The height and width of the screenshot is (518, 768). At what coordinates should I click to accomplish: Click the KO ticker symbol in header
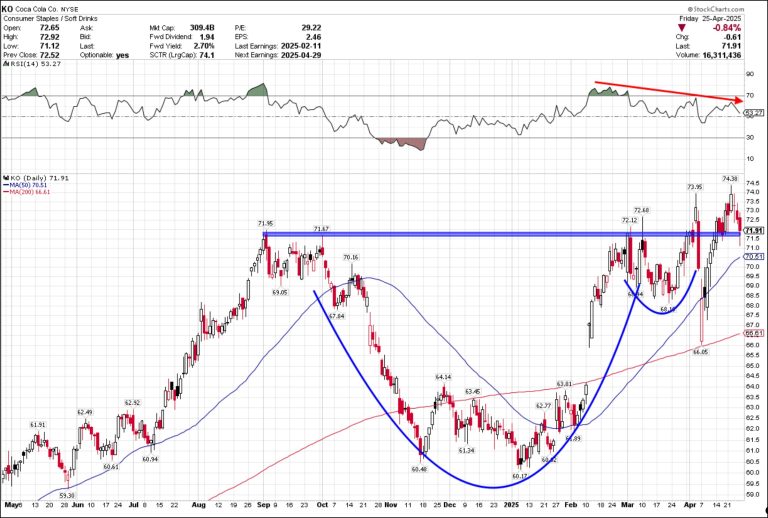click(8, 7)
